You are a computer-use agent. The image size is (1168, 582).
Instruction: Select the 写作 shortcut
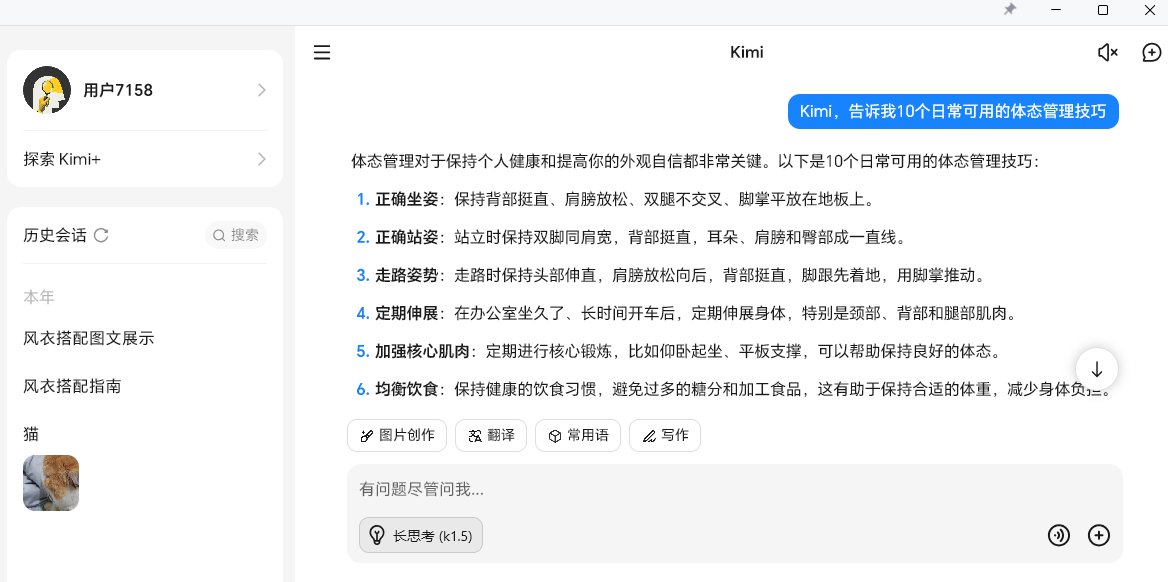(x=664, y=436)
